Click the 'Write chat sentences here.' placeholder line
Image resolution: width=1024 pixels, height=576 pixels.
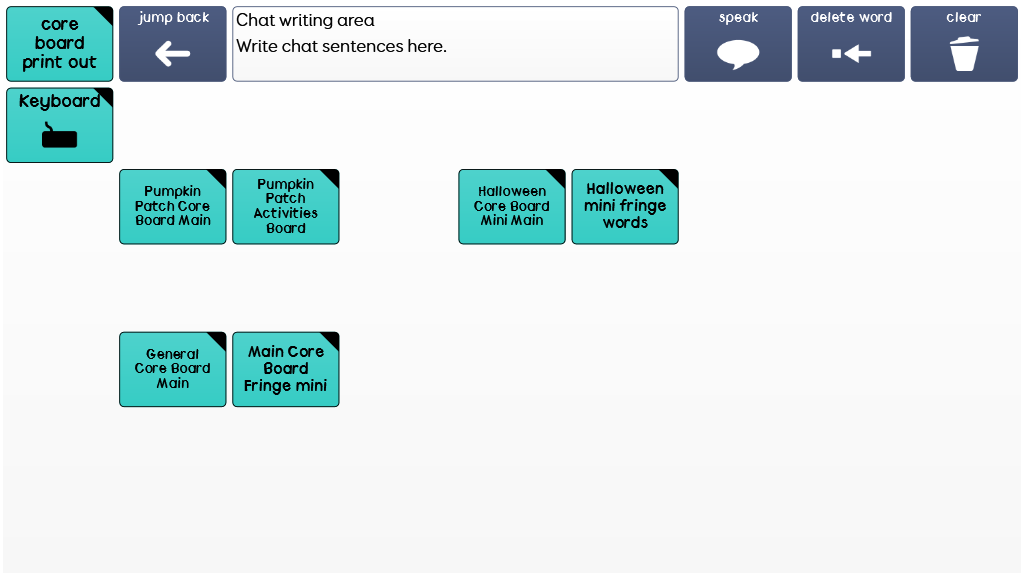341,47
